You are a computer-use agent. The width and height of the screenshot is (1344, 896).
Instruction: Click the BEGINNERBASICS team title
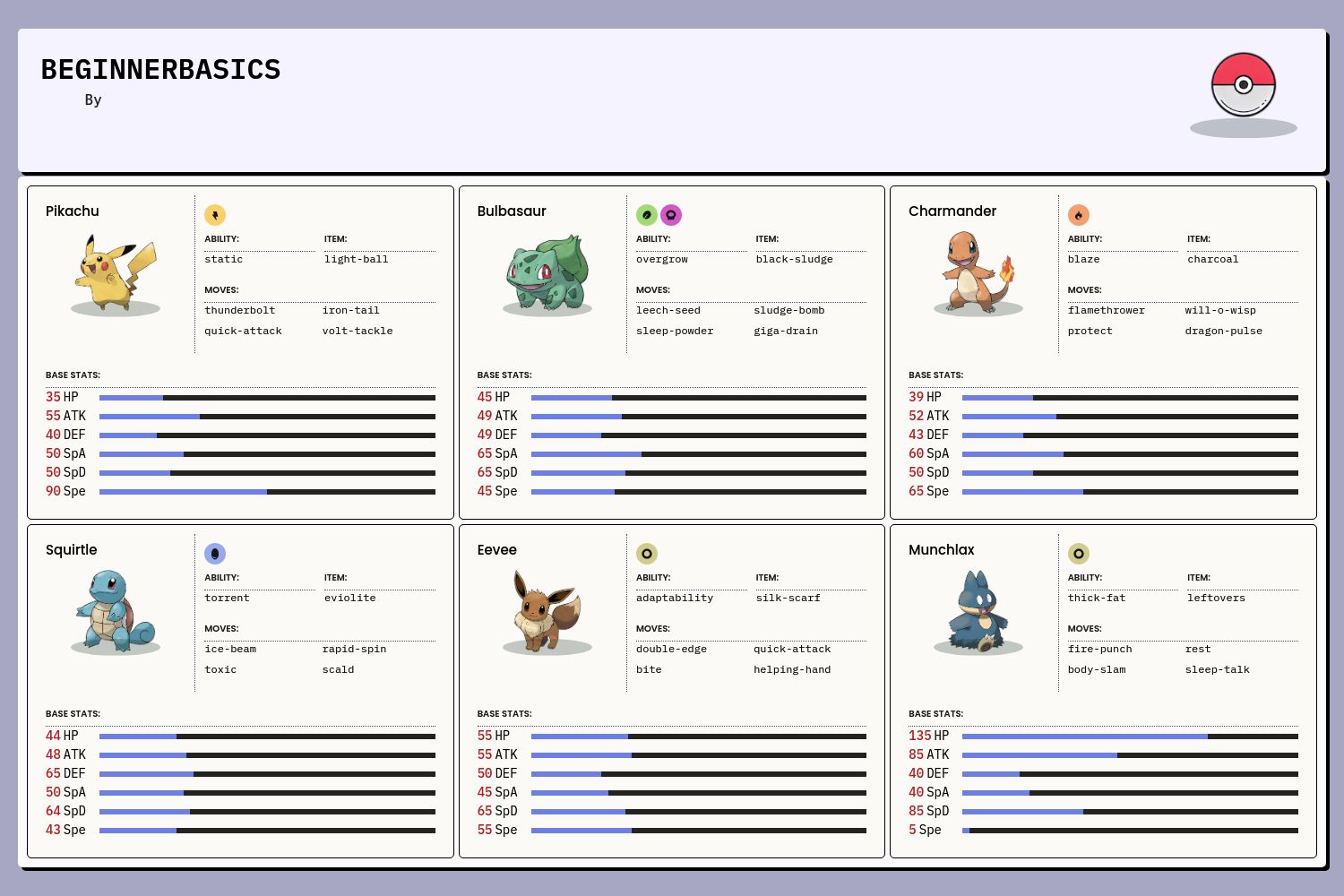[161, 70]
